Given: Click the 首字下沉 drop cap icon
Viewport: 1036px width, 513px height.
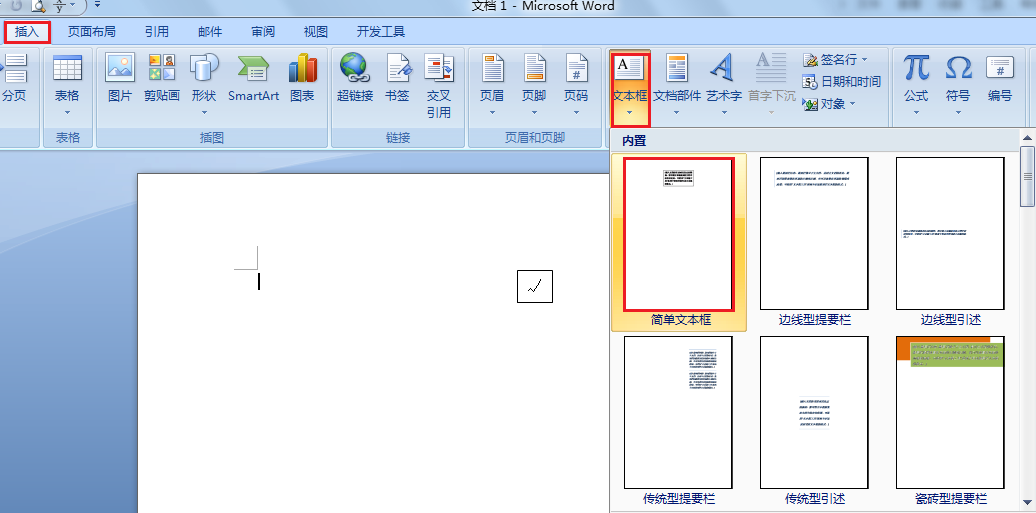Looking at the screenshot, I should point(771,67).
